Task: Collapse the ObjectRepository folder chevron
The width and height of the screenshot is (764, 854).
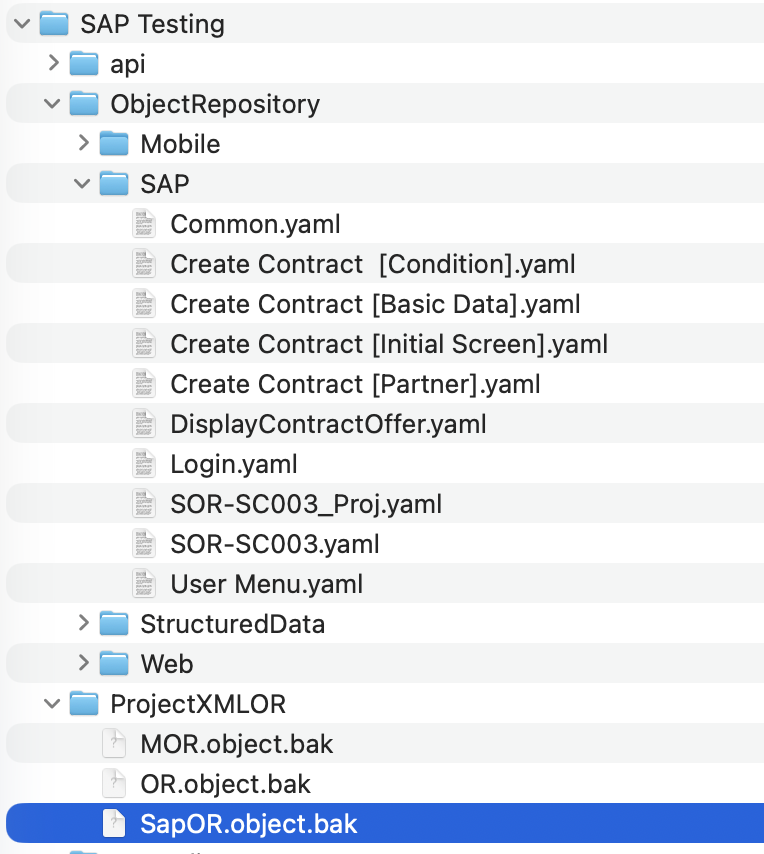Action: pos(52,103)
